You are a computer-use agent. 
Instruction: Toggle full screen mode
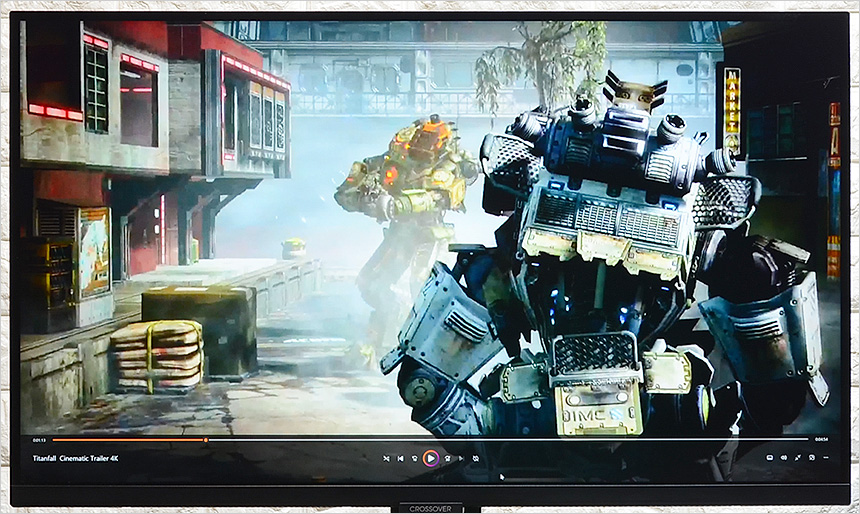click(798, 458)
